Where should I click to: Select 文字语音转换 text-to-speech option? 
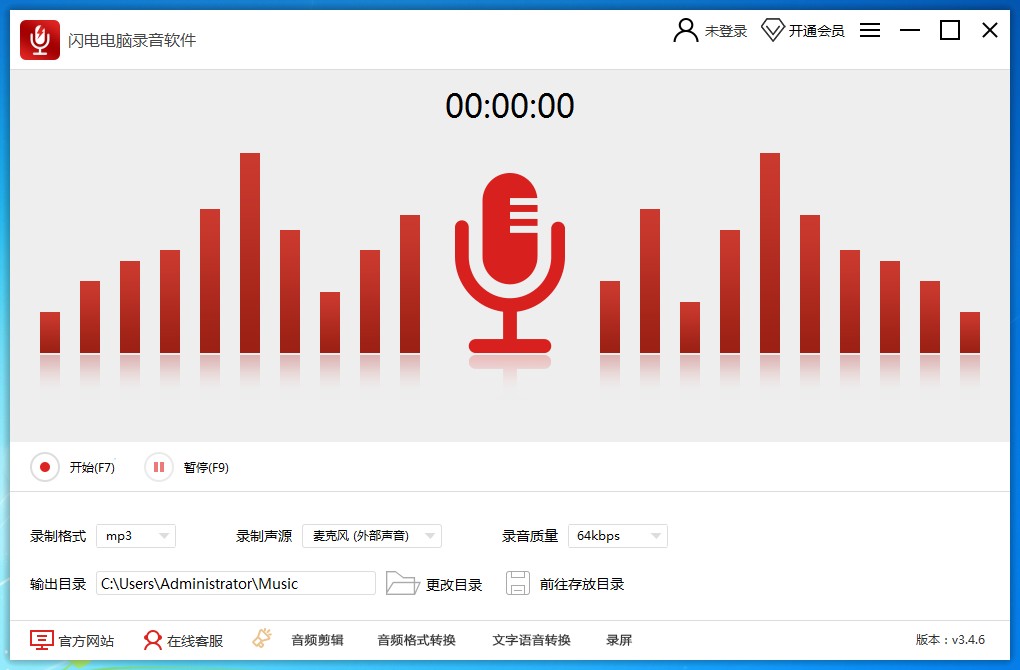tap(531, 640)
